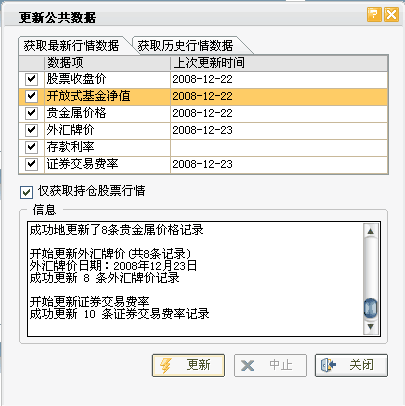Click the door icon on 关闭 button
The width and height of the screenshot is (405, 406).
(x=328, y=365)
